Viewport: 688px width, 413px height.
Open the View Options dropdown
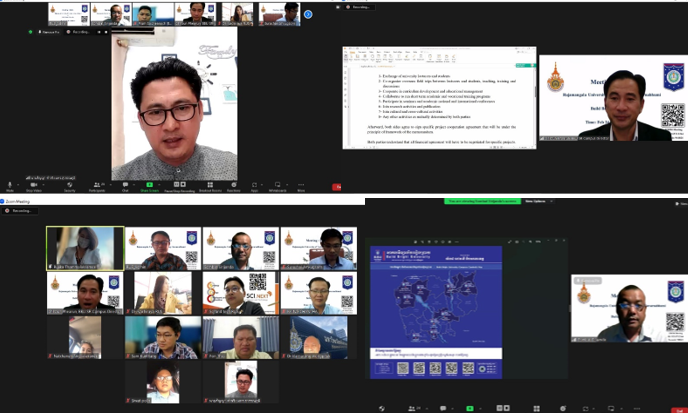[538, 201]
